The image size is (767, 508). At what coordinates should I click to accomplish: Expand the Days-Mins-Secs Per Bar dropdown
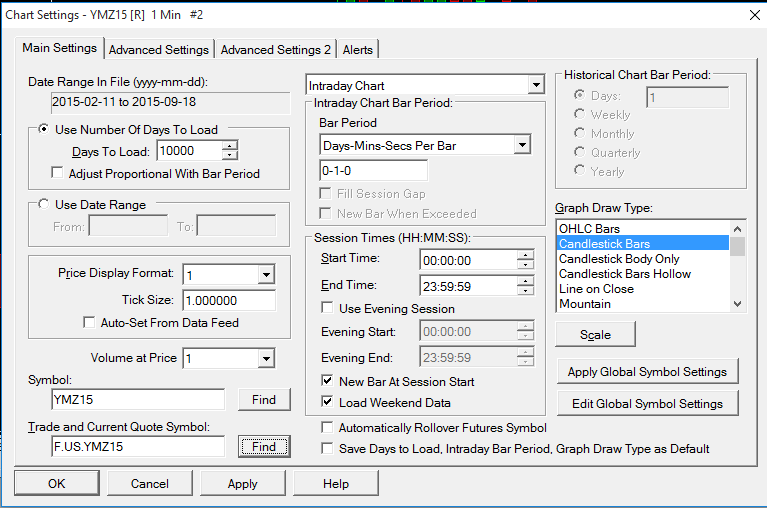click(x=522, y=145)
